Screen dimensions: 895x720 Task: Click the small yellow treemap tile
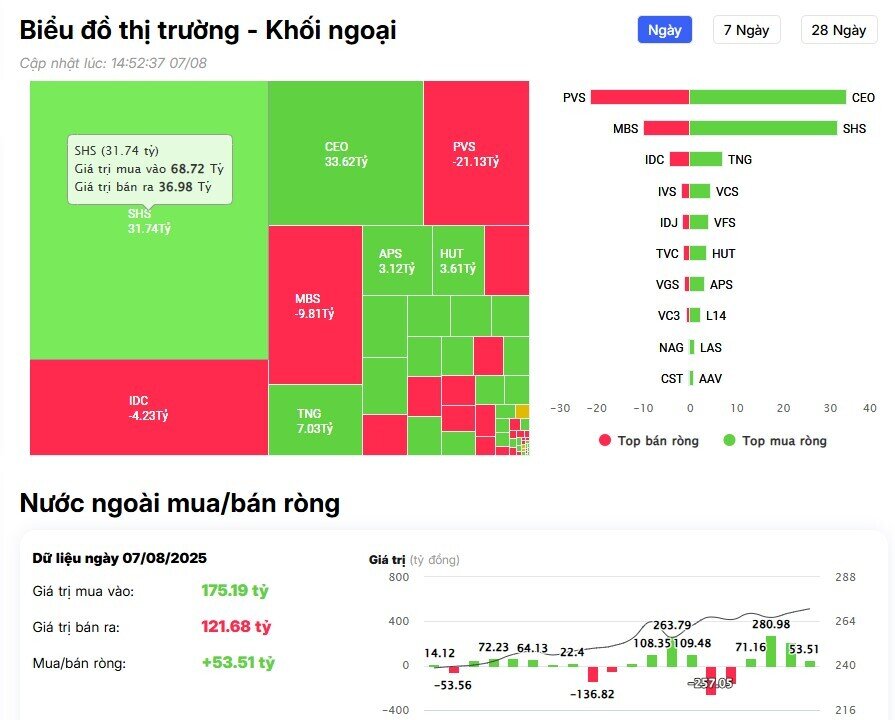(x=522, y=411)
